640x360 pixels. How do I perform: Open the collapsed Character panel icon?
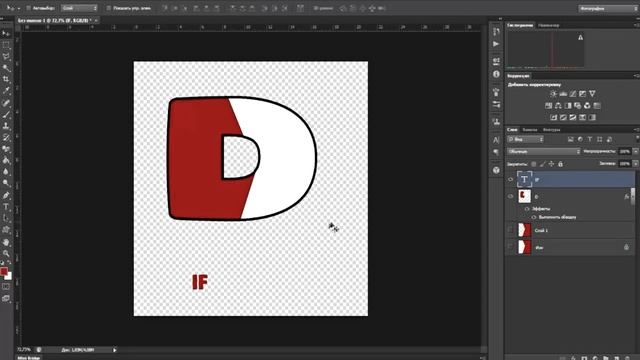496,140
